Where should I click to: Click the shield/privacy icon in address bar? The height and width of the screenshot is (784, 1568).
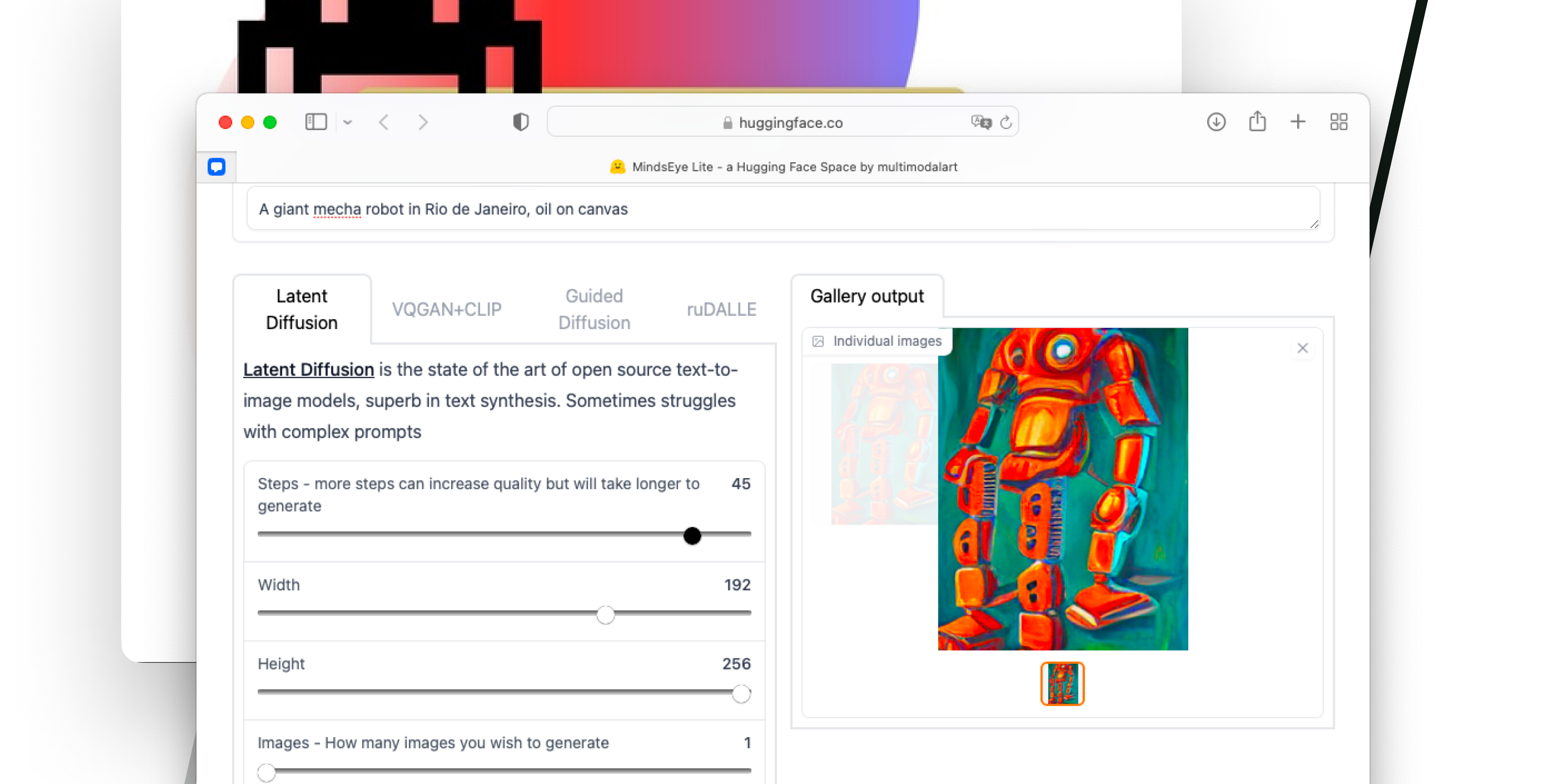tap(521, 121)
